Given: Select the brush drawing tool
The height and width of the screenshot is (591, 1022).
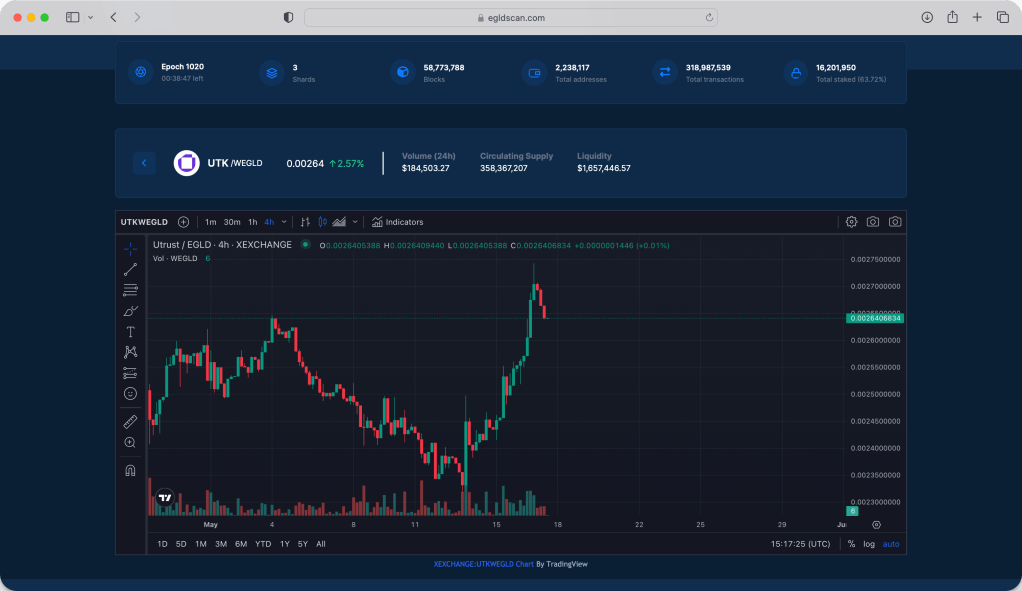Looking at the screenshot, I should (x=130, y=311).
